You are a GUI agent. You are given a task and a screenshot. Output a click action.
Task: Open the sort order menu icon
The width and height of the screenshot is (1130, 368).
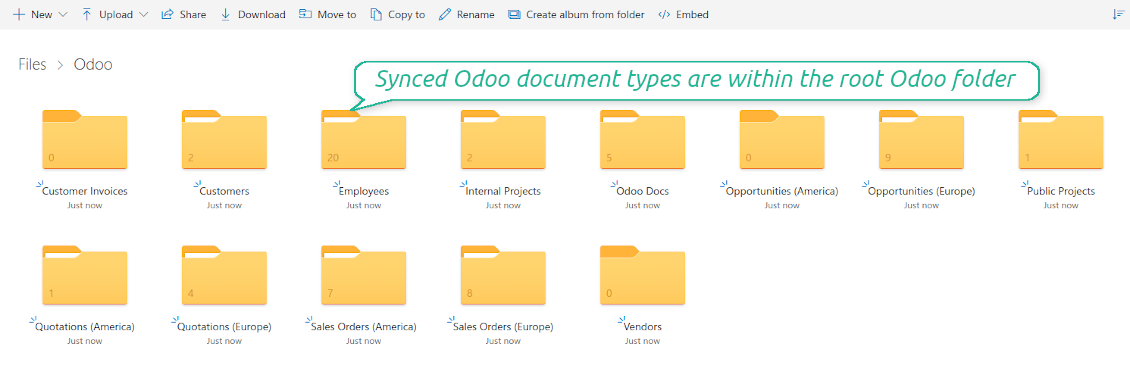pos(1118,14)
